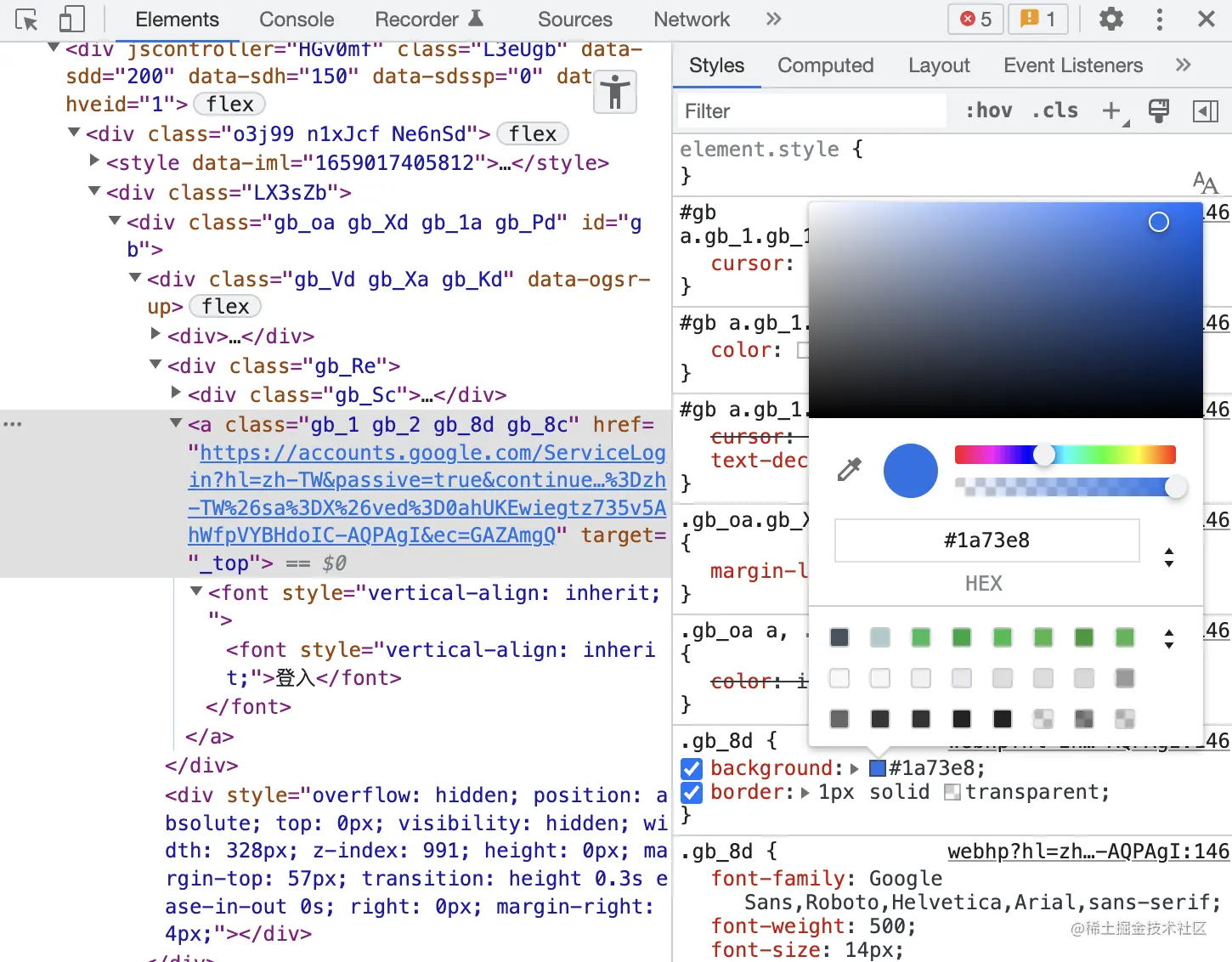Click the current color preview circle
The width and height of the screenshot is (1232, 962).
(911, 470)
